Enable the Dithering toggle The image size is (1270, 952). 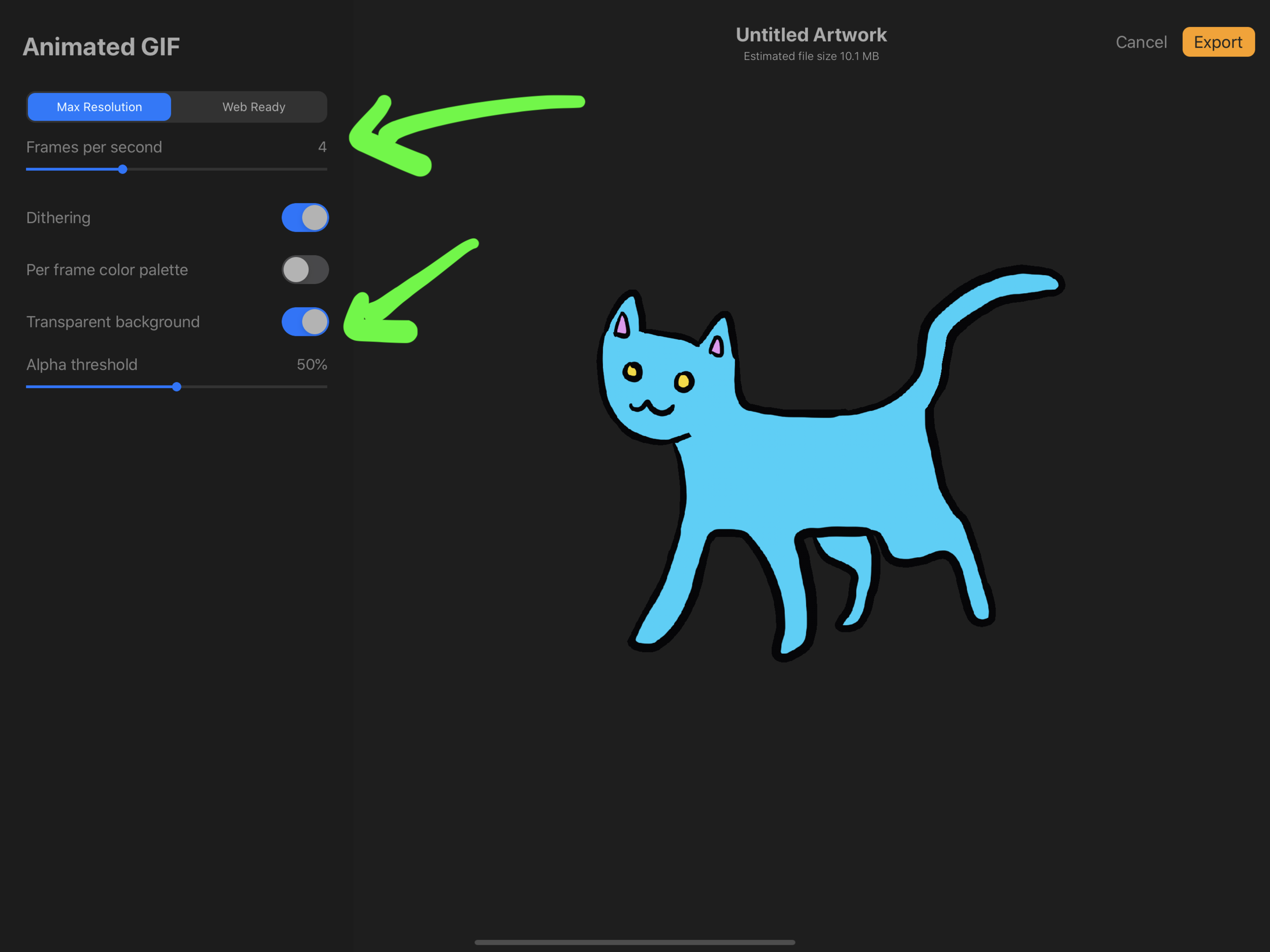pyautogui.click(x=305, y=217)
